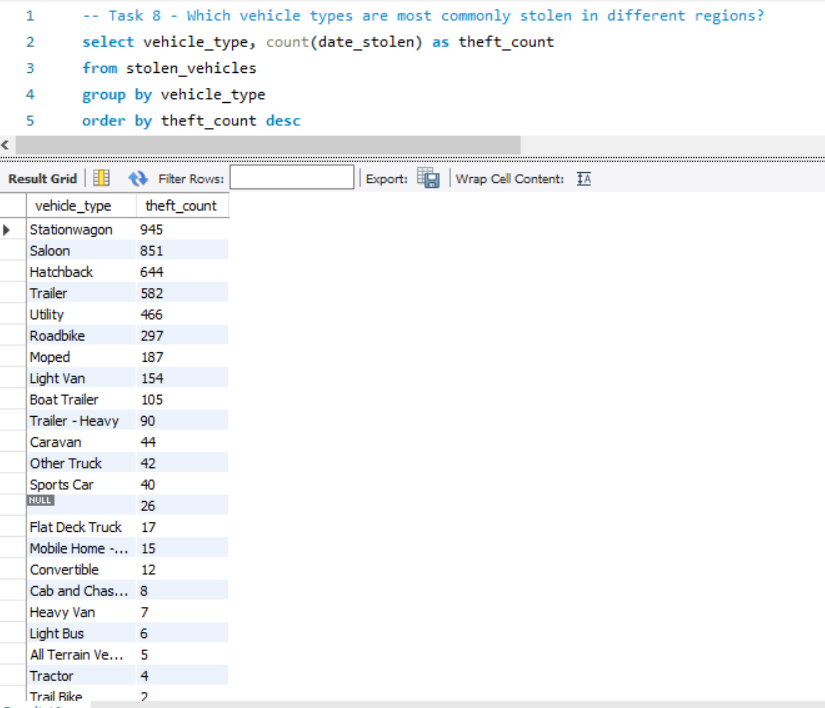Click the theft_count column header

click(181, 206)
